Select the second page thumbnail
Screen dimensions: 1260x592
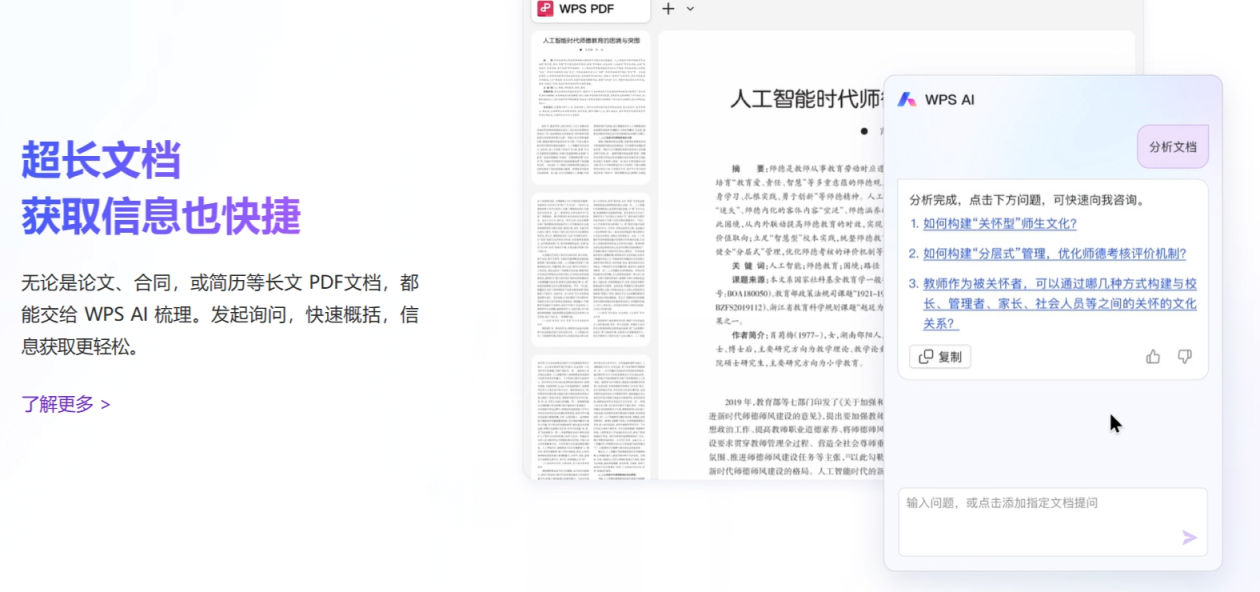[591, 270]
